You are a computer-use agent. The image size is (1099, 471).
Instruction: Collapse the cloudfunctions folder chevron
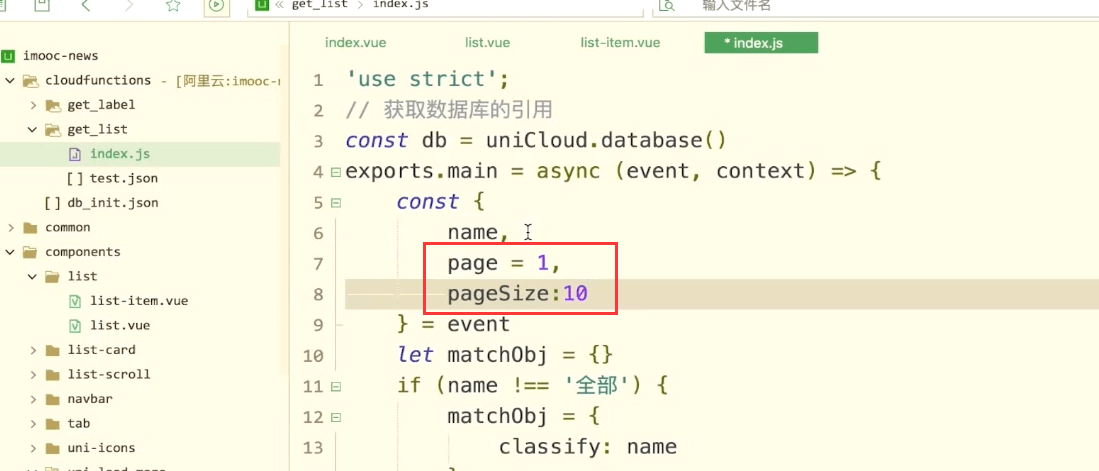[10, 81]
